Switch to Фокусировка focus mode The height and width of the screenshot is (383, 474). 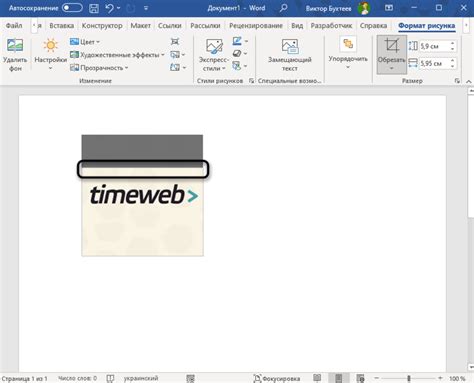click(277, 378)
